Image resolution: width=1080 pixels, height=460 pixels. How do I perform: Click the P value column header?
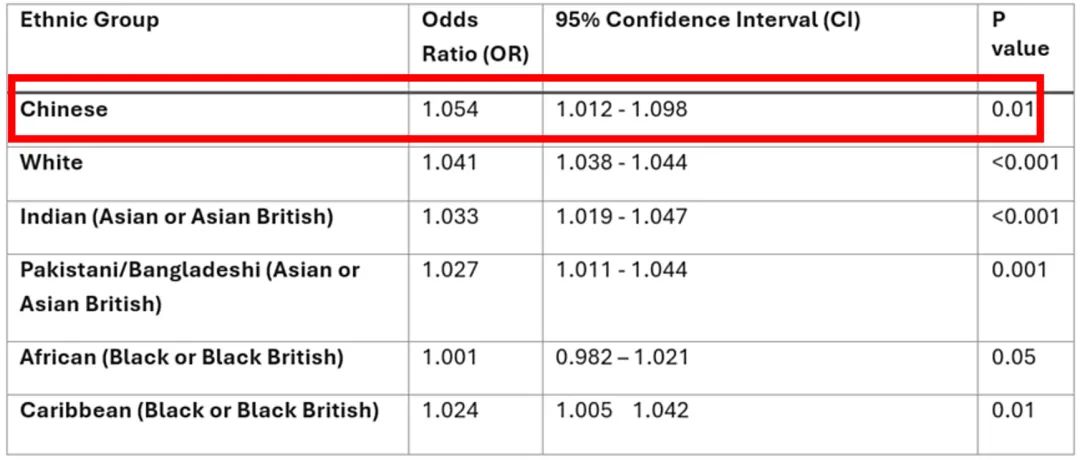click(x=1020, y=35)
